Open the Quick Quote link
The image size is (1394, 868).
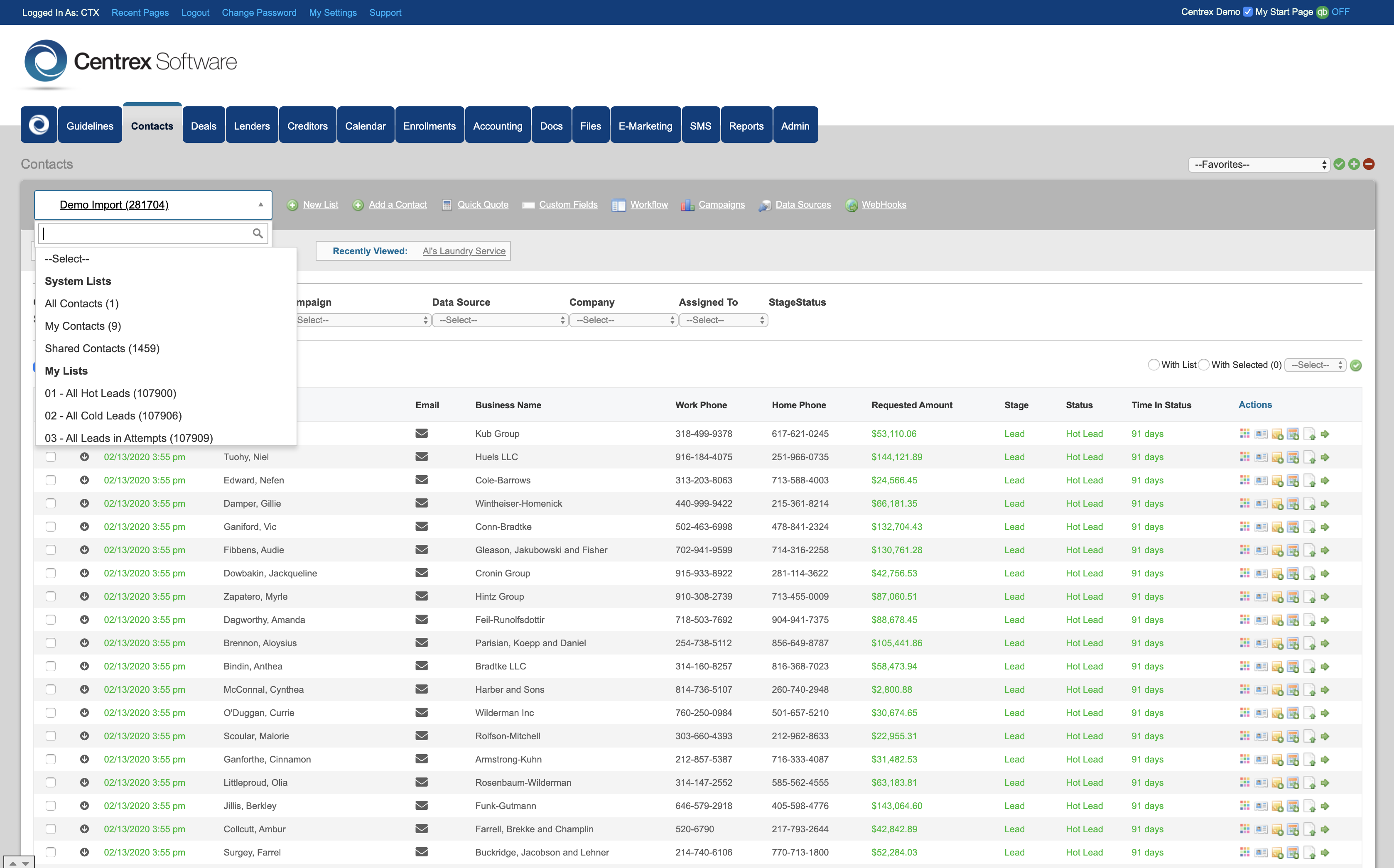483,204
